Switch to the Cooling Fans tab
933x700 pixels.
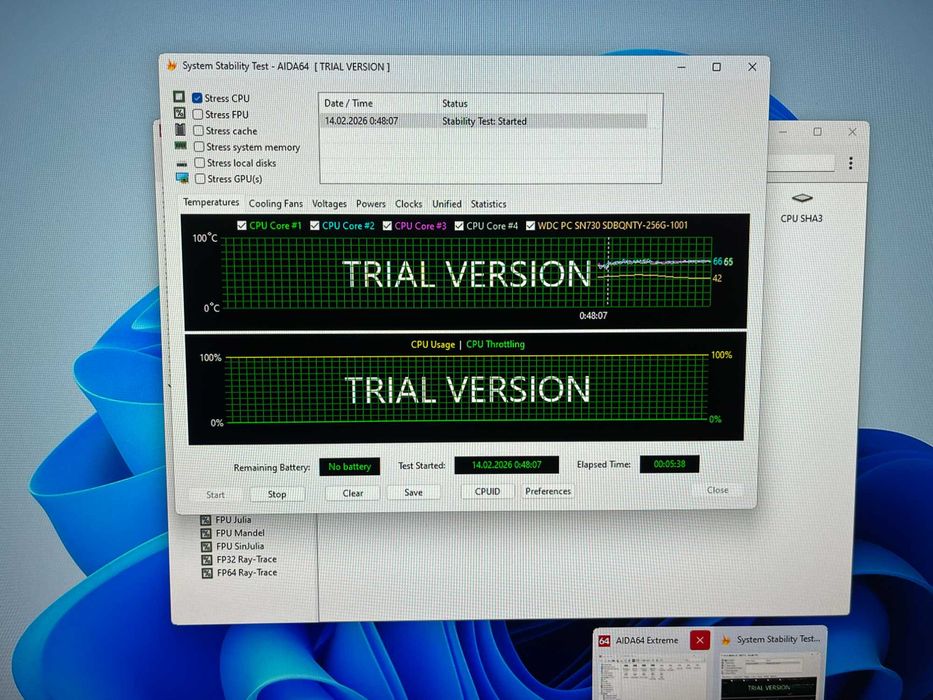pyautogui.click(x=275, y=204)
